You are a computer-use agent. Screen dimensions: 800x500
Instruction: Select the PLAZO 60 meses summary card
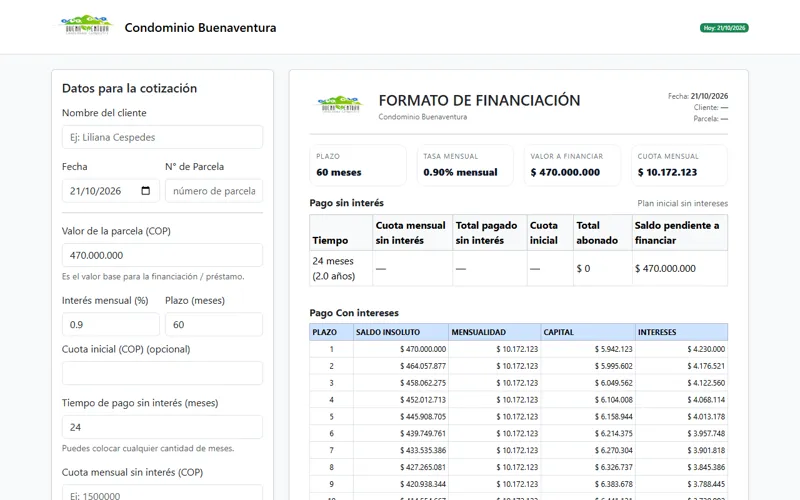(x=358, y=165)
